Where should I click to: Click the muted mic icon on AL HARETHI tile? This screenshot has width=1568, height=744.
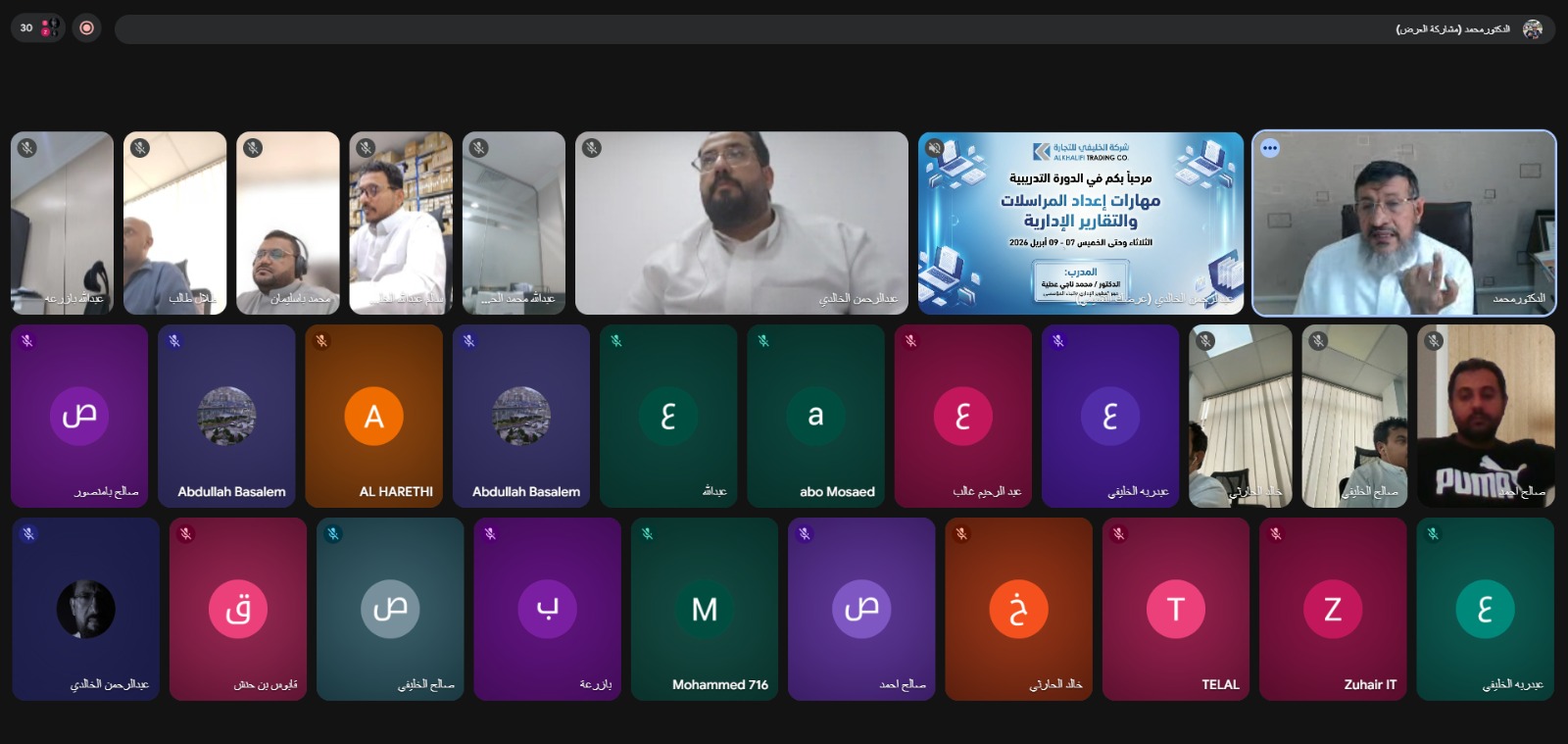pyautogui.click(x=321, y=341)
